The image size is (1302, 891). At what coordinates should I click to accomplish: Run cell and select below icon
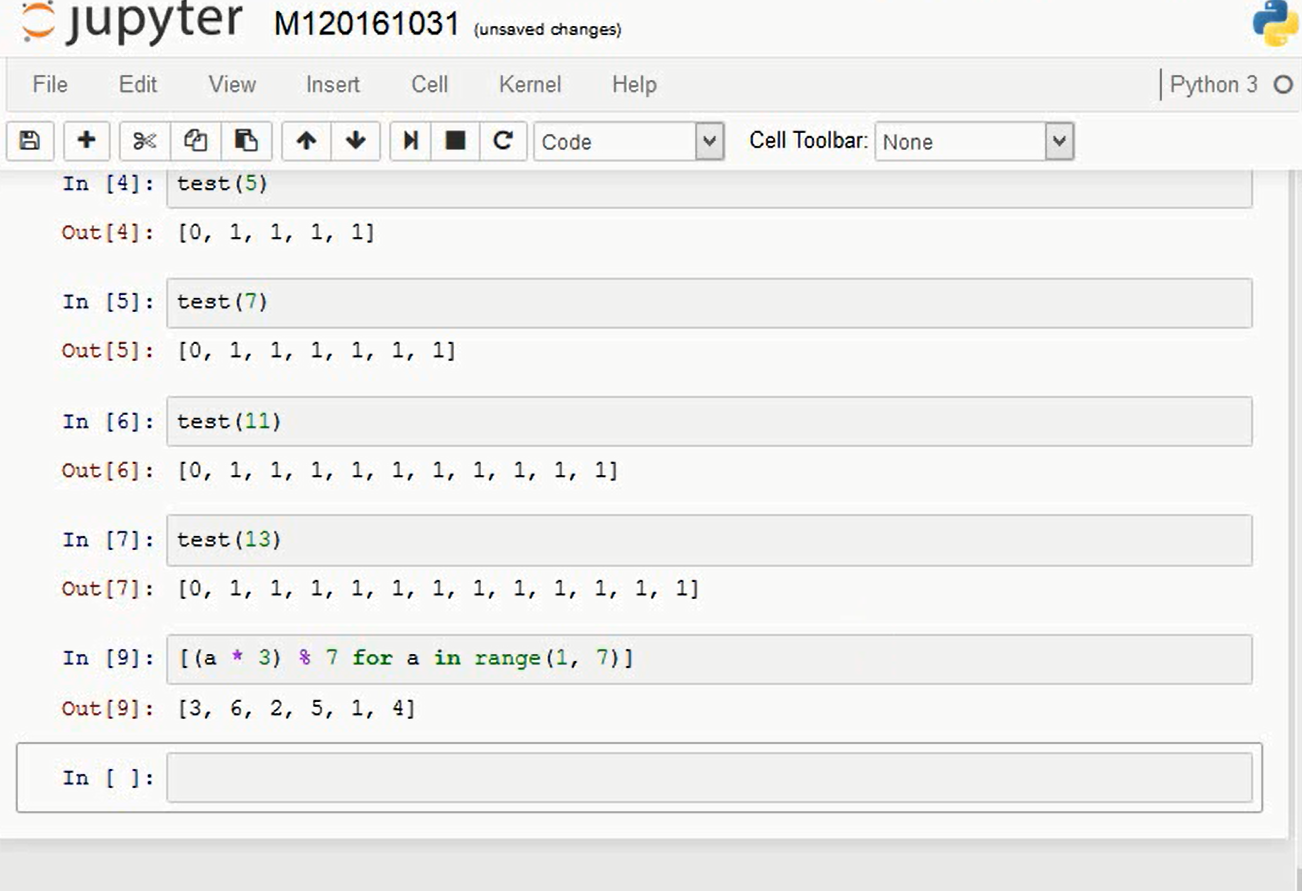click(x=410, y=141)
